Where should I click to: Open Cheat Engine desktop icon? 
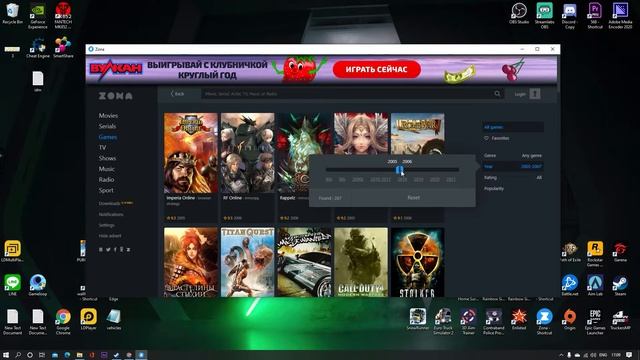coord(38,47)
